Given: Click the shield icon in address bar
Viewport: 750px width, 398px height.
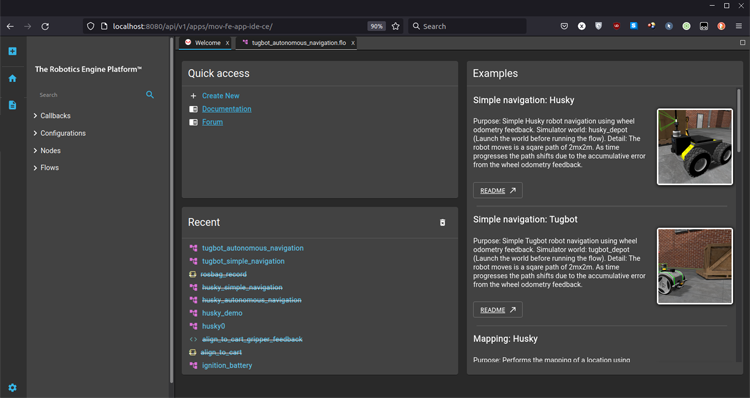Looking at the screenshot, I should coord(90,26).
